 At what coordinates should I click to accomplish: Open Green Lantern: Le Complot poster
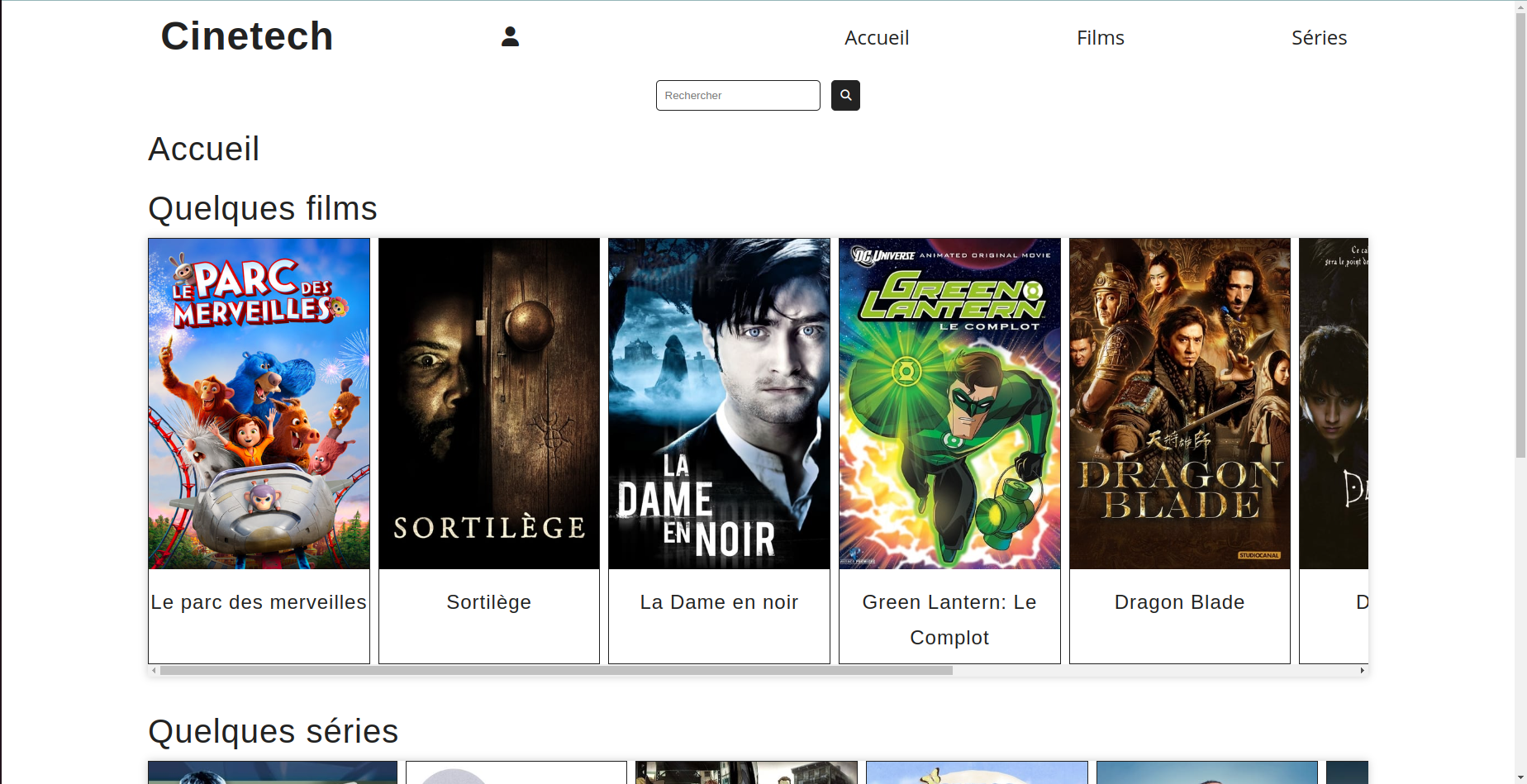tap(949, 404)
